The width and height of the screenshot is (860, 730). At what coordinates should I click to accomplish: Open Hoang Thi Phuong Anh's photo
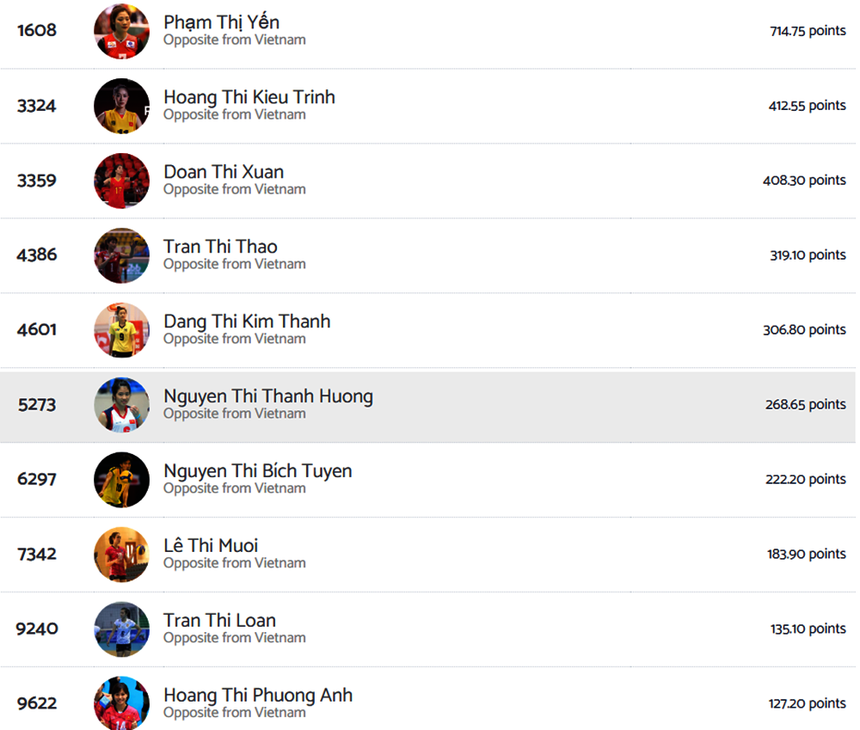click(x=122, y=703)
